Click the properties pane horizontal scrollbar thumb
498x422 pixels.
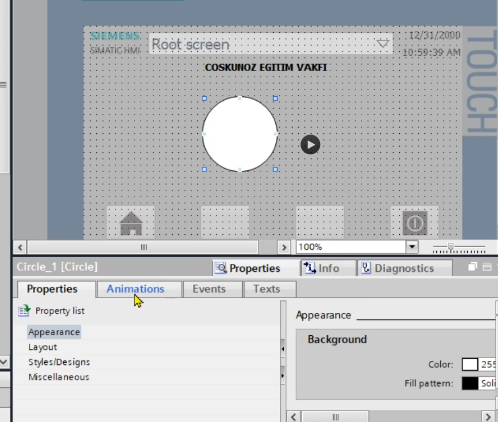pyautogui.click(x=335, y=417)
